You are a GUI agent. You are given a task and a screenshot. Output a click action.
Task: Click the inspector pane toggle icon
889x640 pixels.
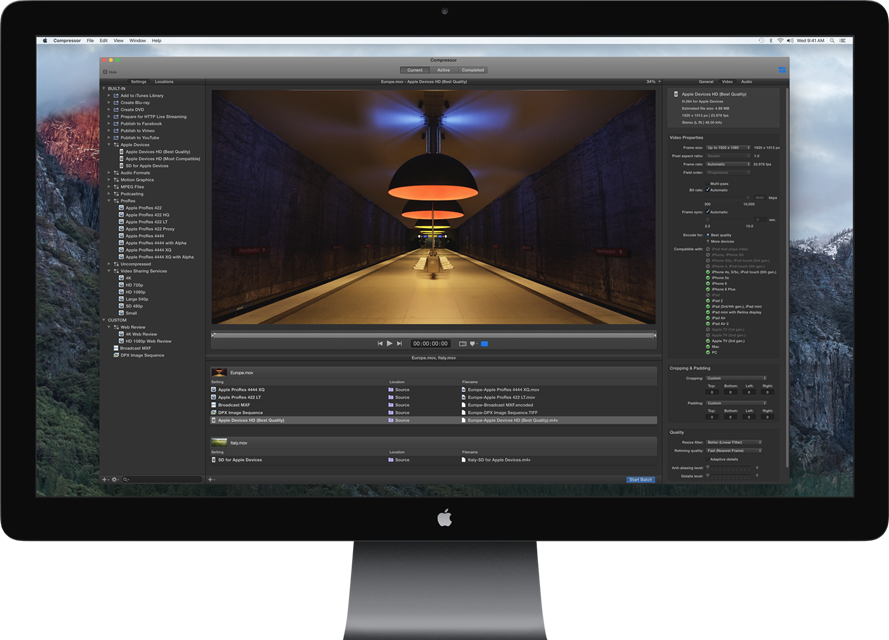tap(782, 70)
